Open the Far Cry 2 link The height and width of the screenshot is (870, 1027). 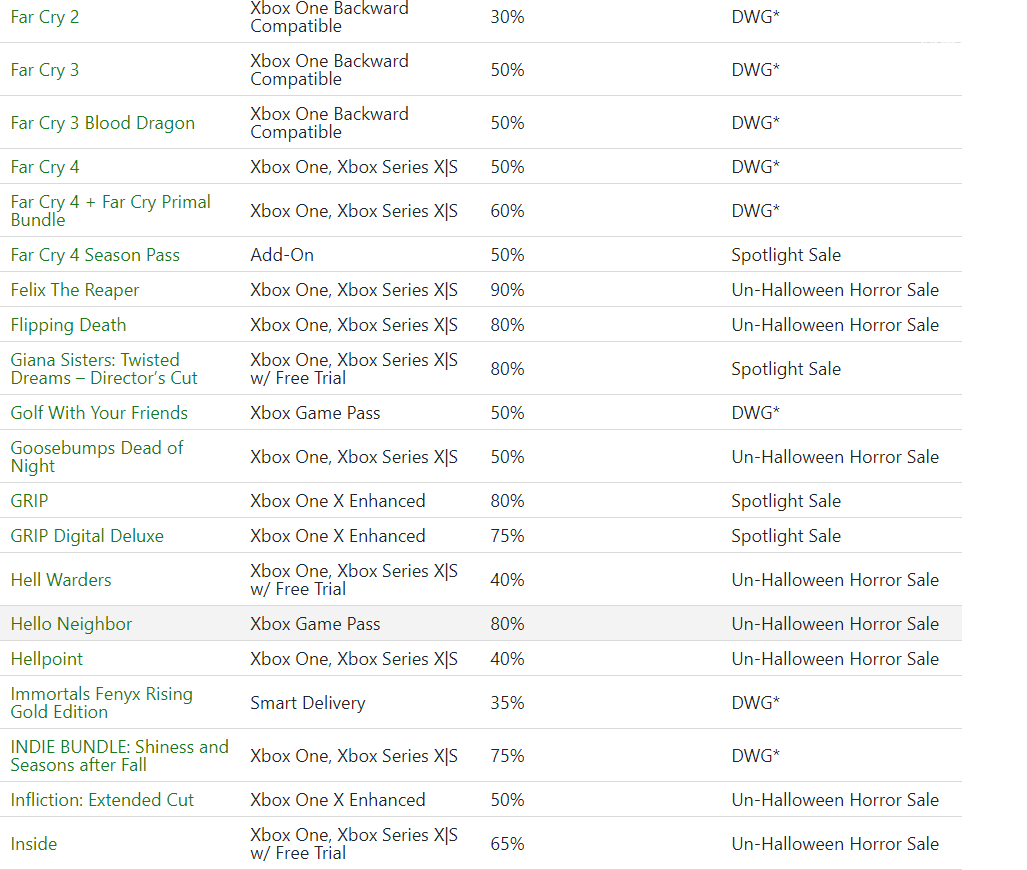pos(45,17)
